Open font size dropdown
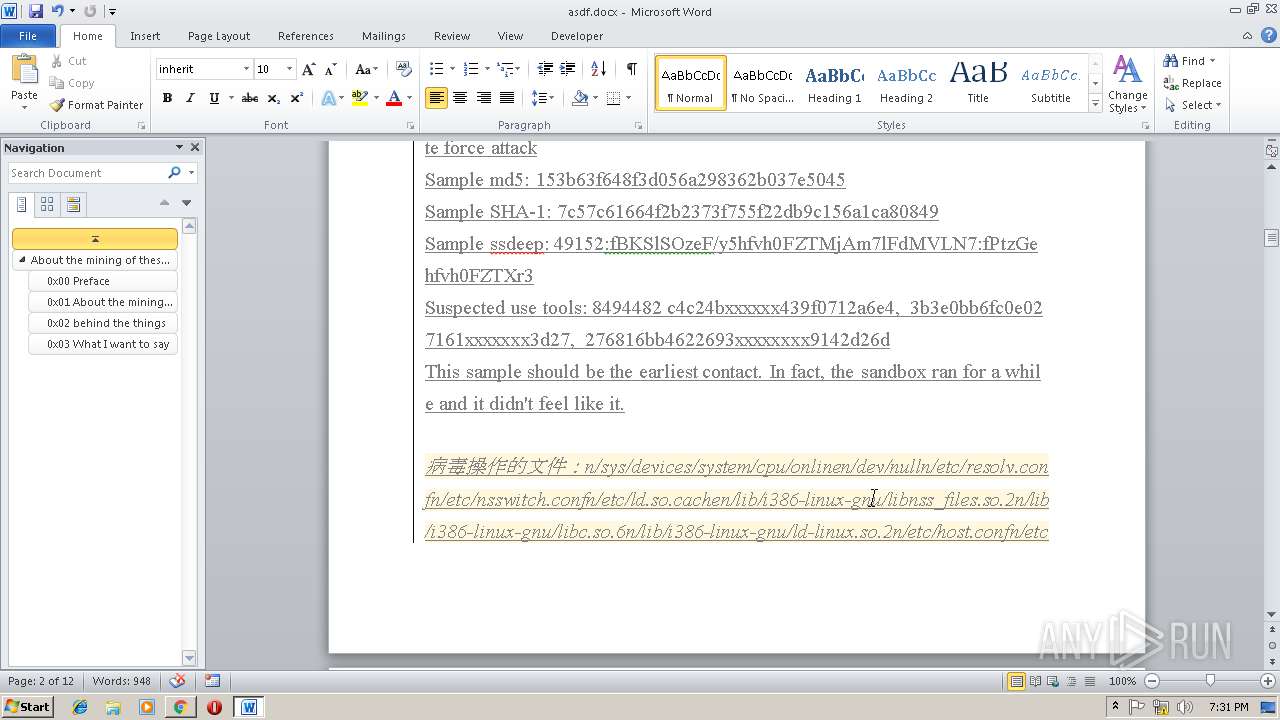 click(290, 69)
